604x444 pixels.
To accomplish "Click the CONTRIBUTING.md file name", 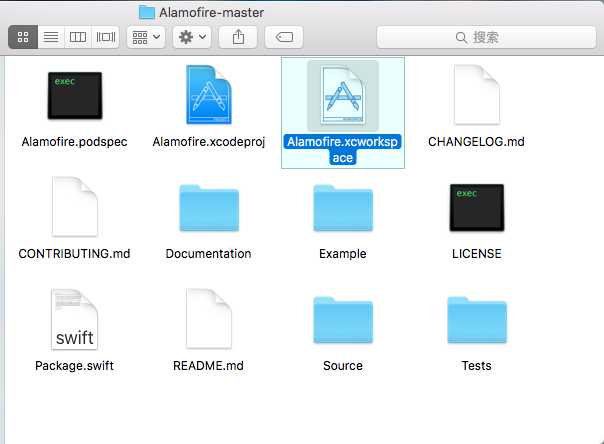I will point(74,254).
